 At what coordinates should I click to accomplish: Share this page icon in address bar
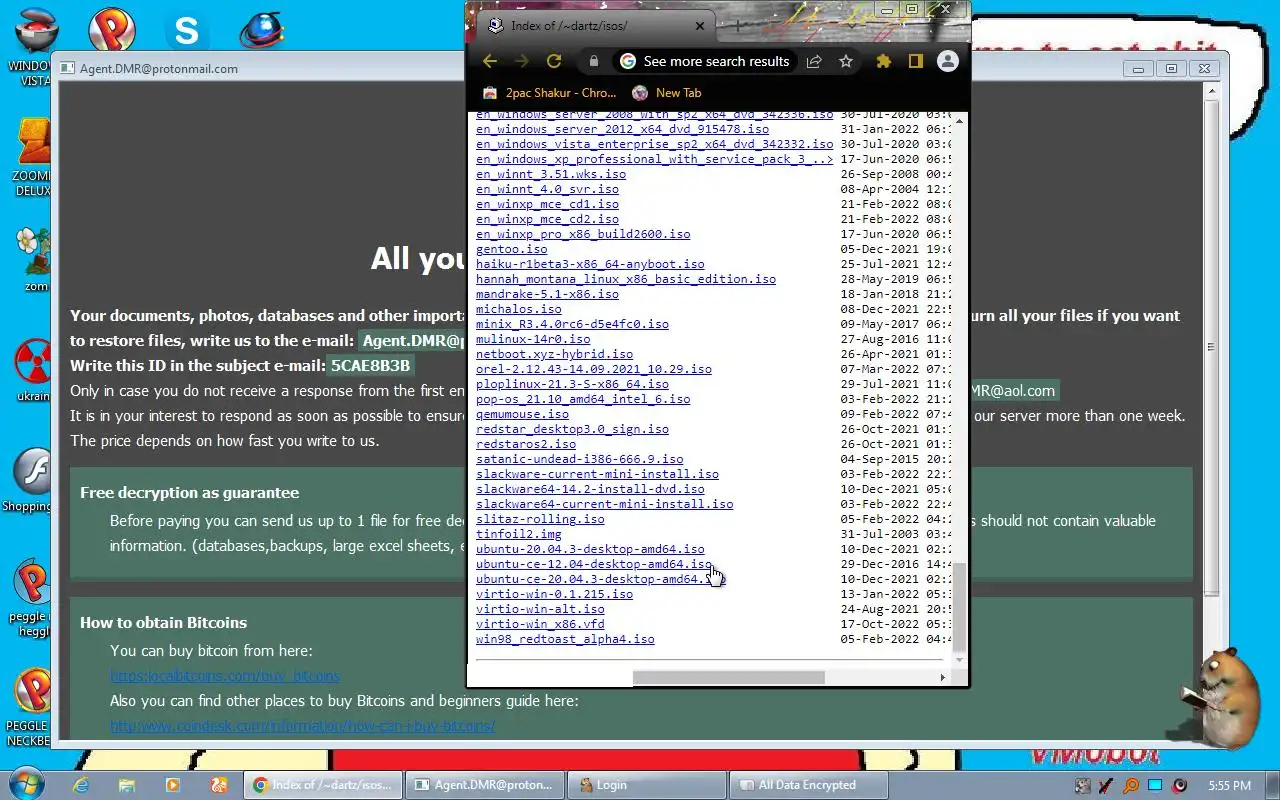814,61
